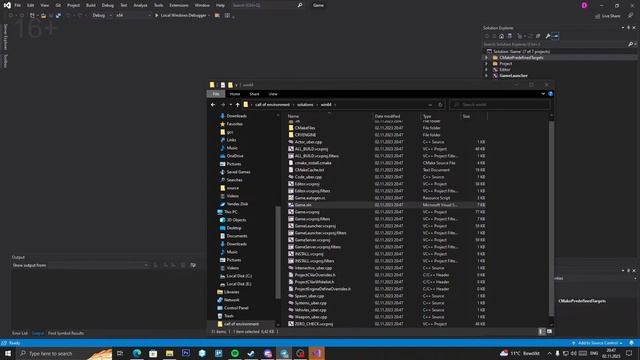Expand the GameLauncher project node
The width and height of the screenshot is (640, 360).
click(486, 76)
